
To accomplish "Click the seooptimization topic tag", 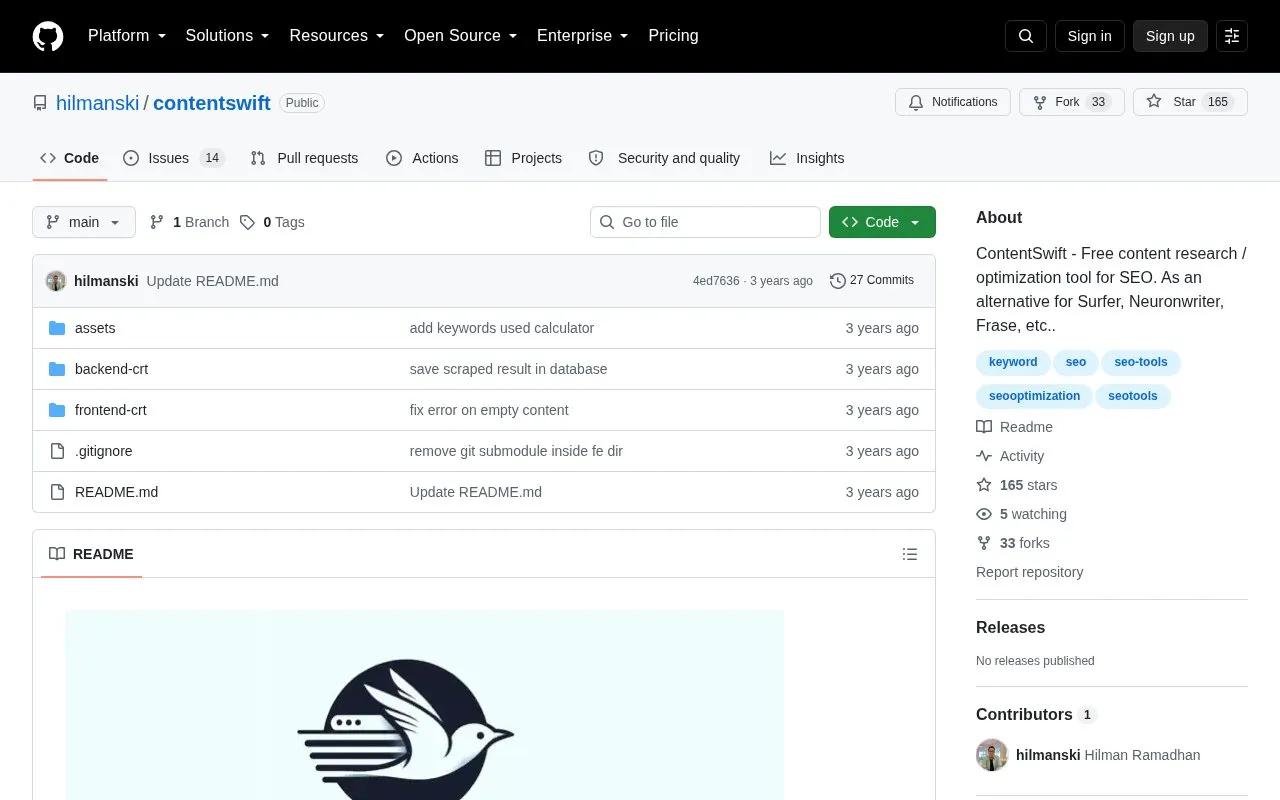I will click(1034, 396).
